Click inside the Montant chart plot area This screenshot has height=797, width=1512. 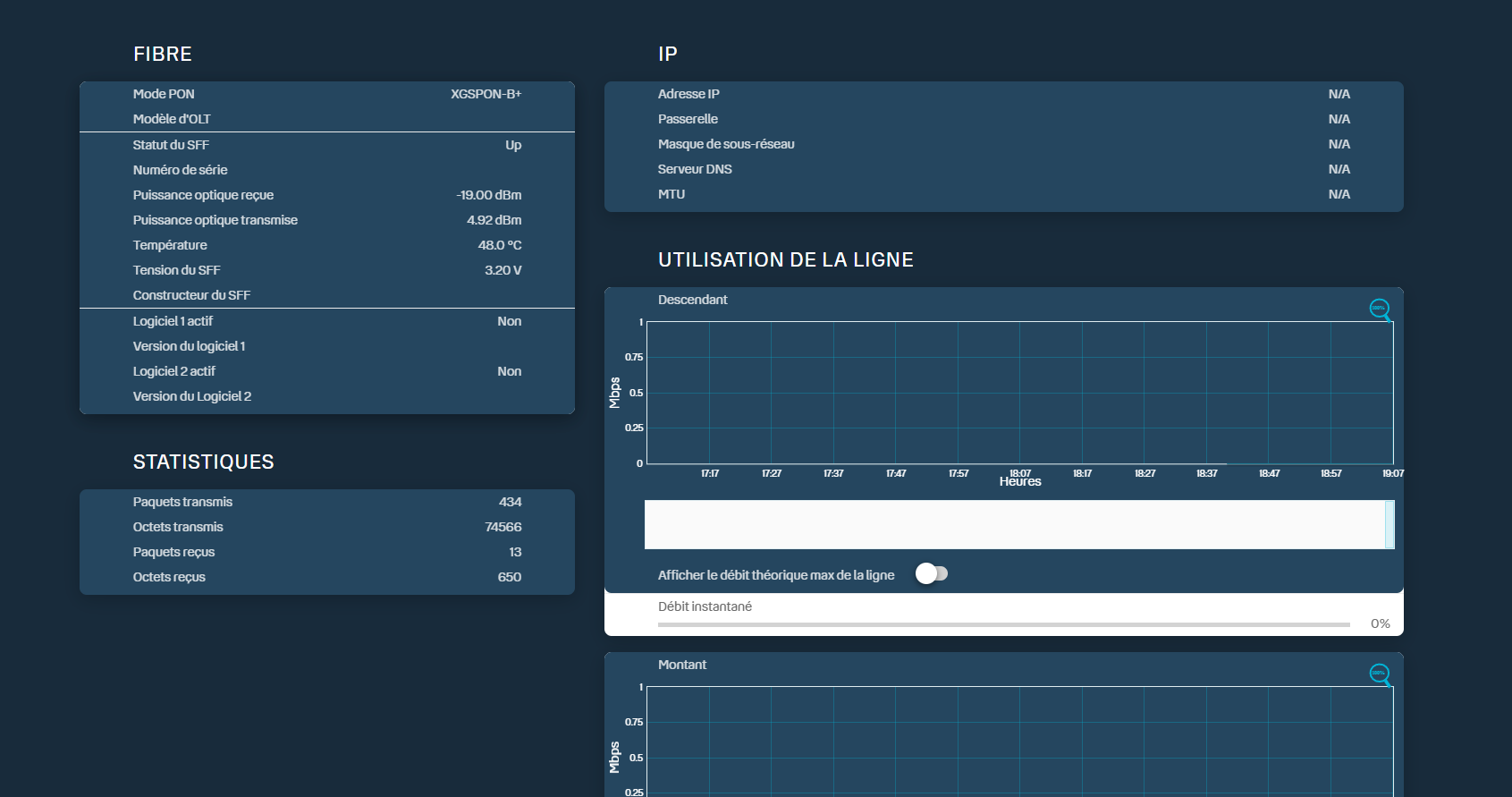(1019, 741)
